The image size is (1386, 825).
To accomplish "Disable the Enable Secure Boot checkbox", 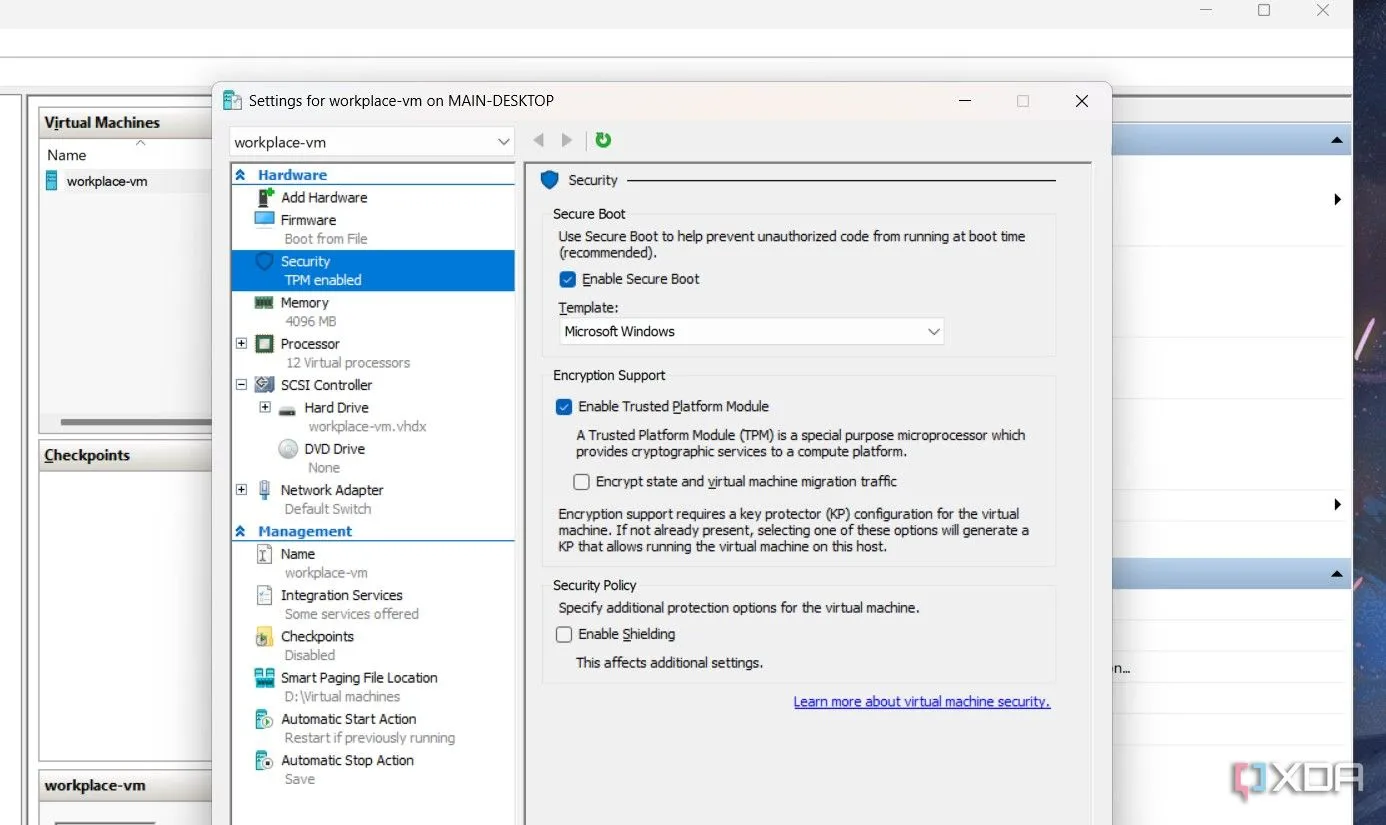I will click(x=567, y=279).
